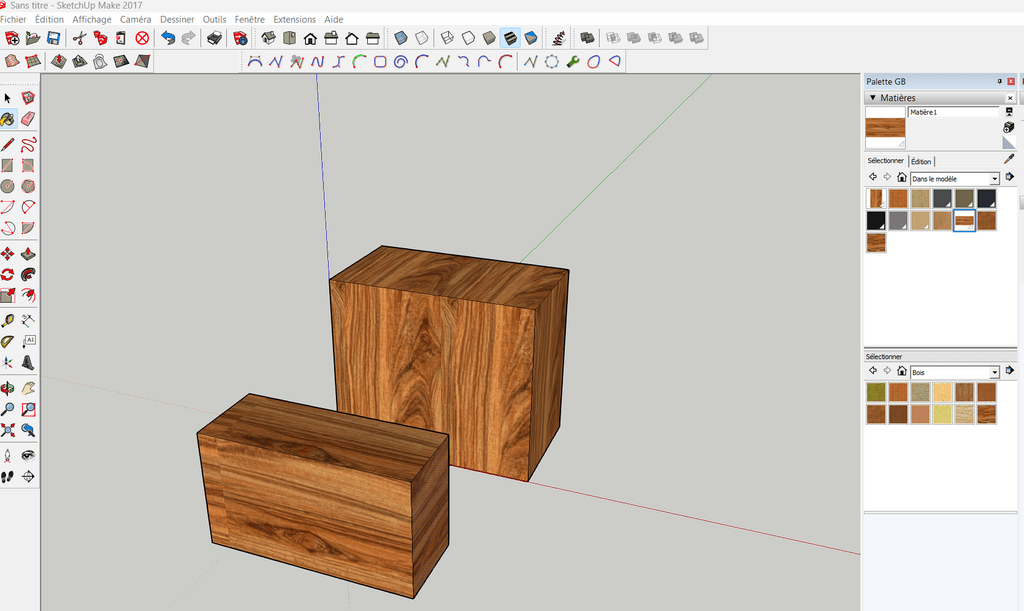Click the Zoom Extents tool
The image size is (1024, 611).
click(x=8, y=430)
